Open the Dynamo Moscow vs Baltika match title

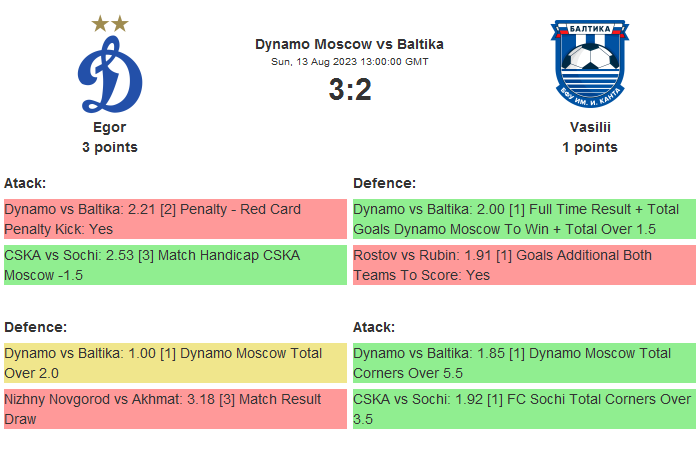[349, 44]
